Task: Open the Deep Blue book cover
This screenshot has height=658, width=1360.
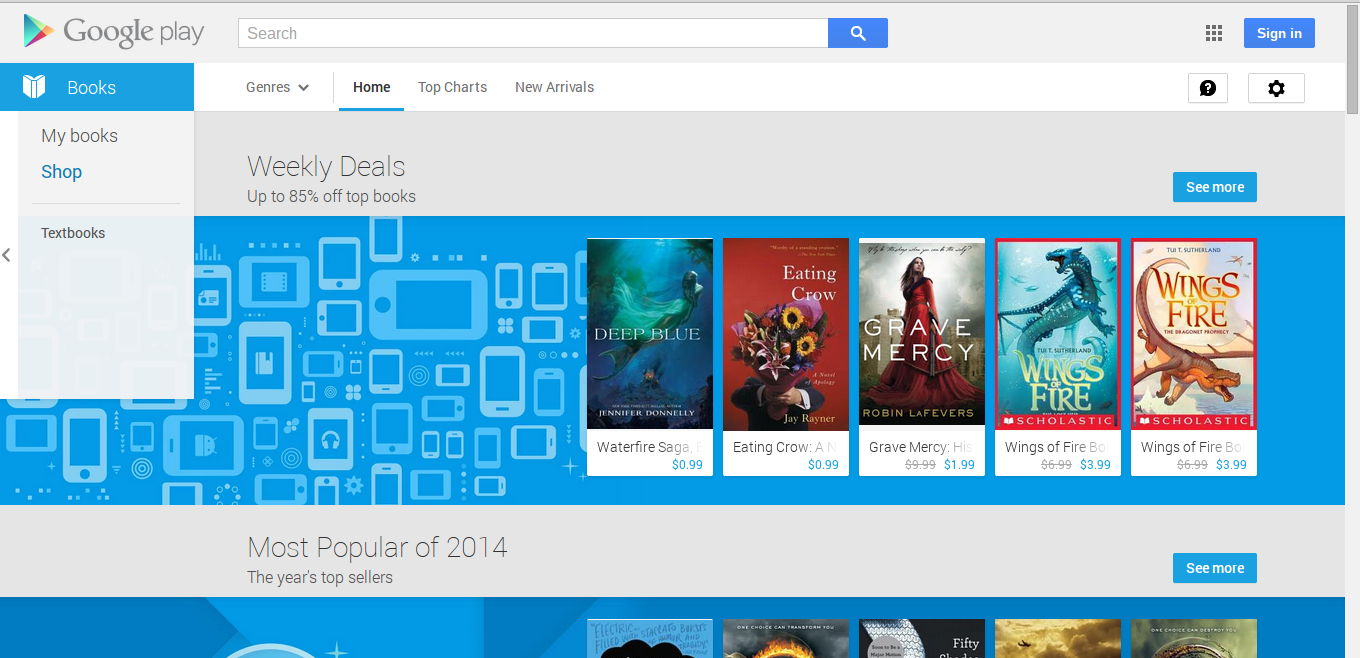Action: 650,334
